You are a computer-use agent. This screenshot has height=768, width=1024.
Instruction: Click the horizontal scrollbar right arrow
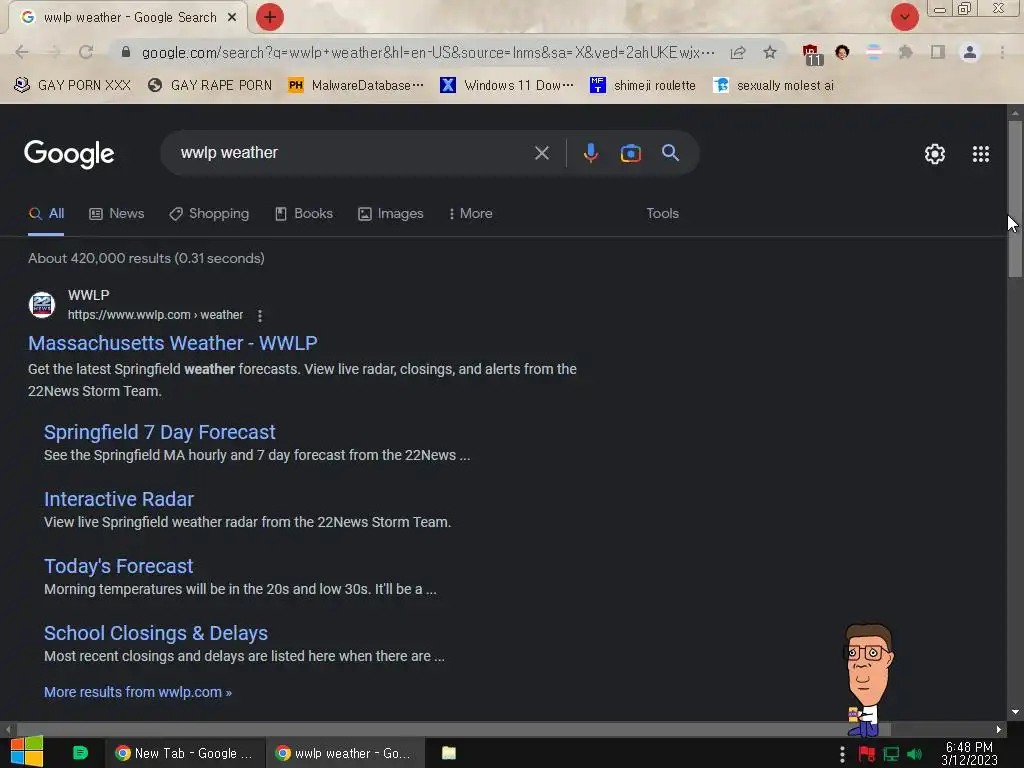[999, 729]
